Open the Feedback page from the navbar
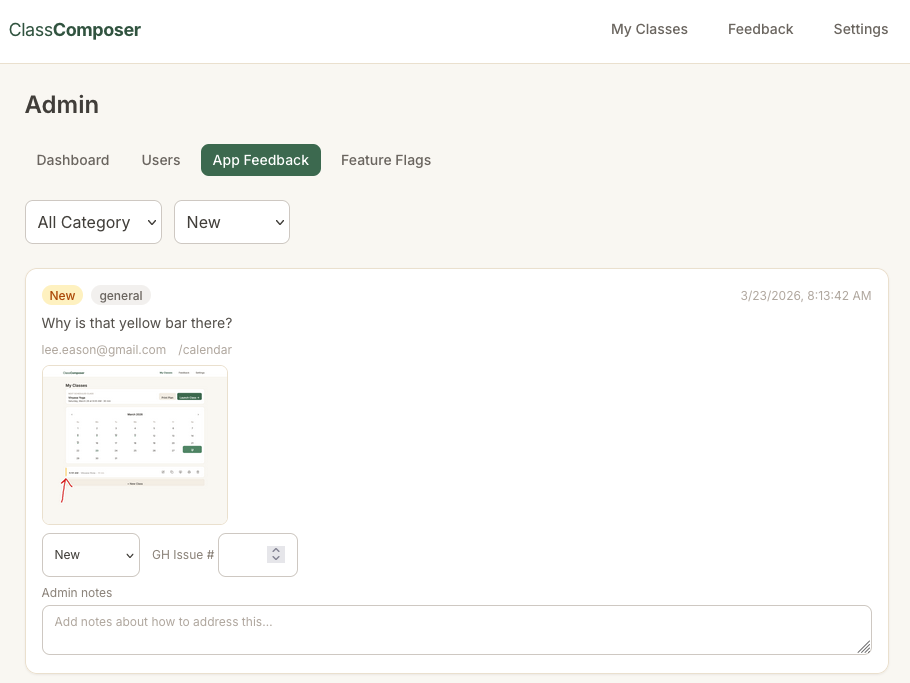This screenshot has height=683, width=910. tap(760, 29)
